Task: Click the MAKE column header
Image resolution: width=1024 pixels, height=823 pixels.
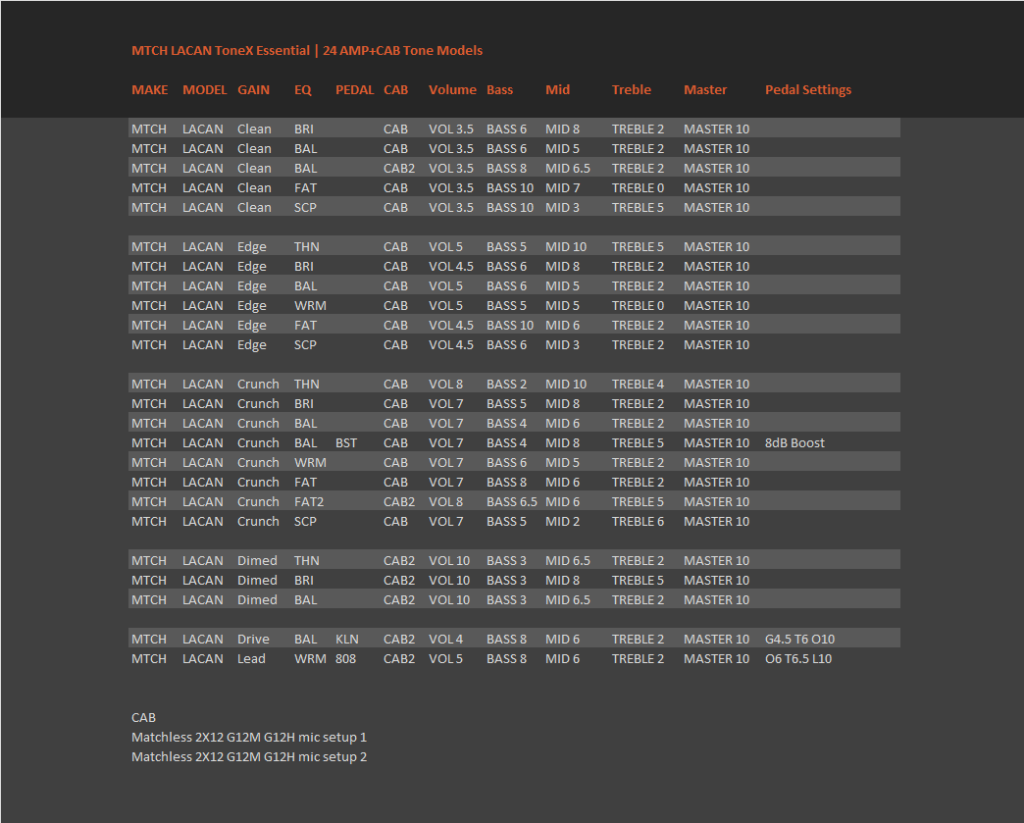Action: click(150, 90)
